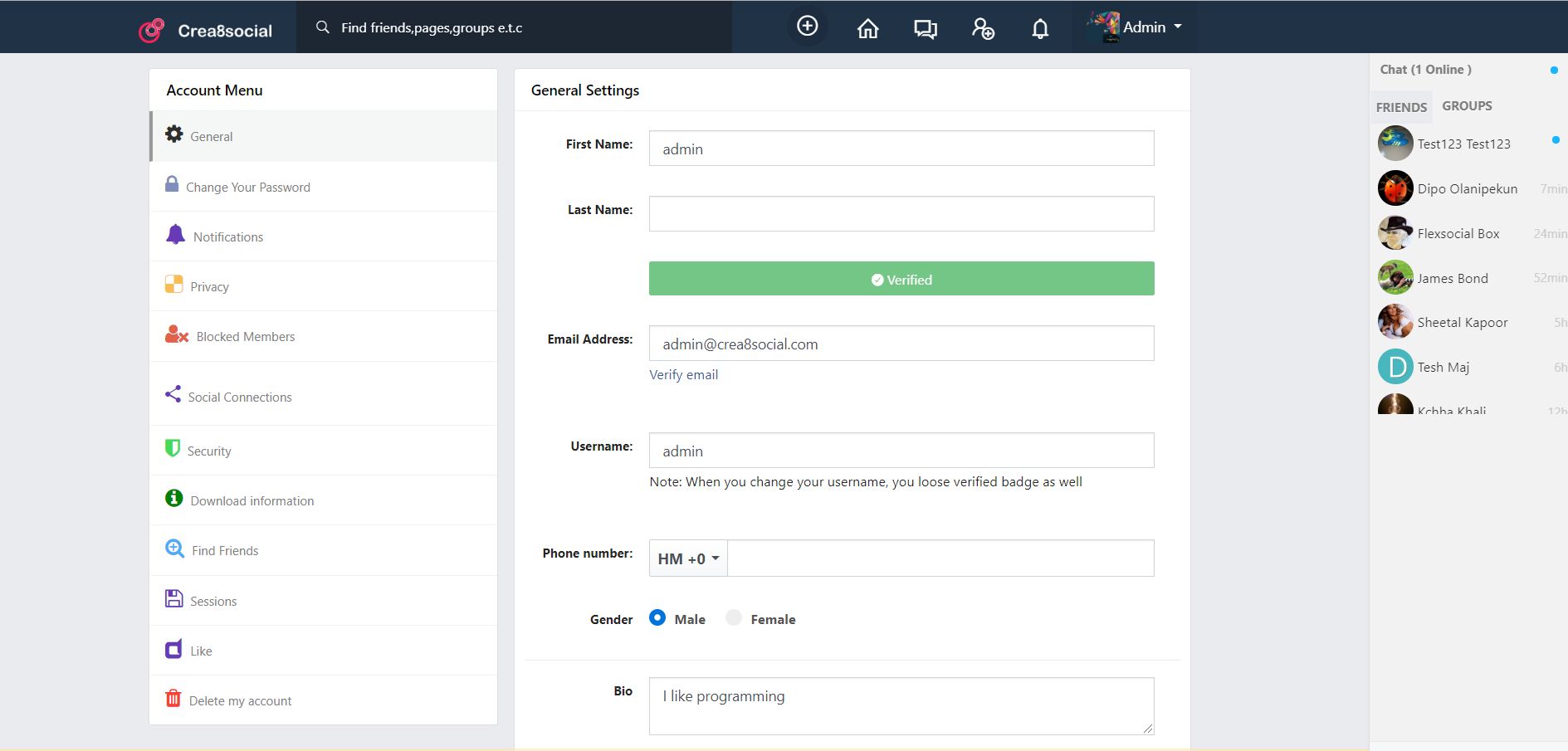Open Privacy settings menu item
The width and height of the screenshot is (1568, 751).
coord(209,286)
